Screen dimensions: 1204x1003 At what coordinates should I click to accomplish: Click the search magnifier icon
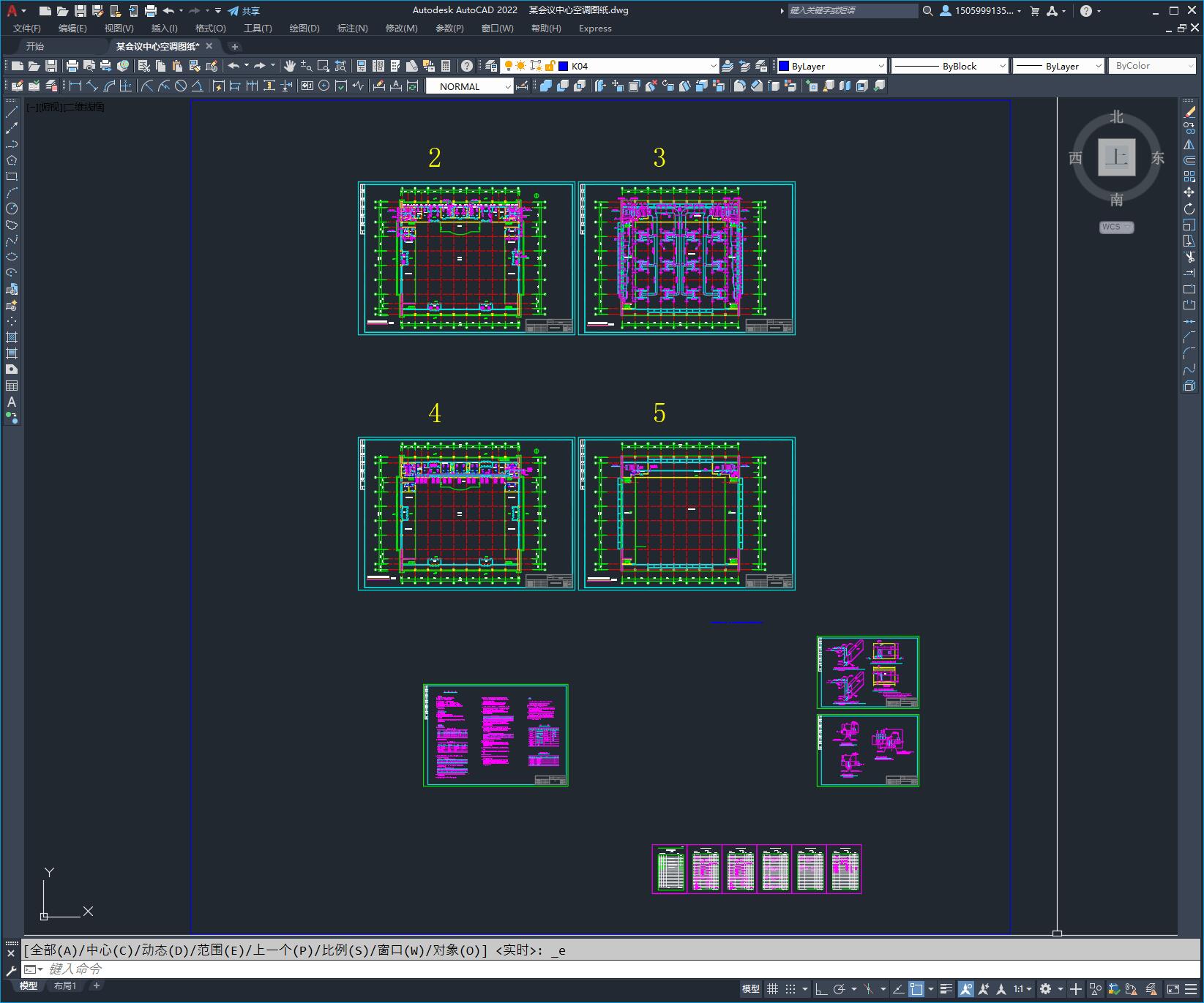click(x=928, y=11)
